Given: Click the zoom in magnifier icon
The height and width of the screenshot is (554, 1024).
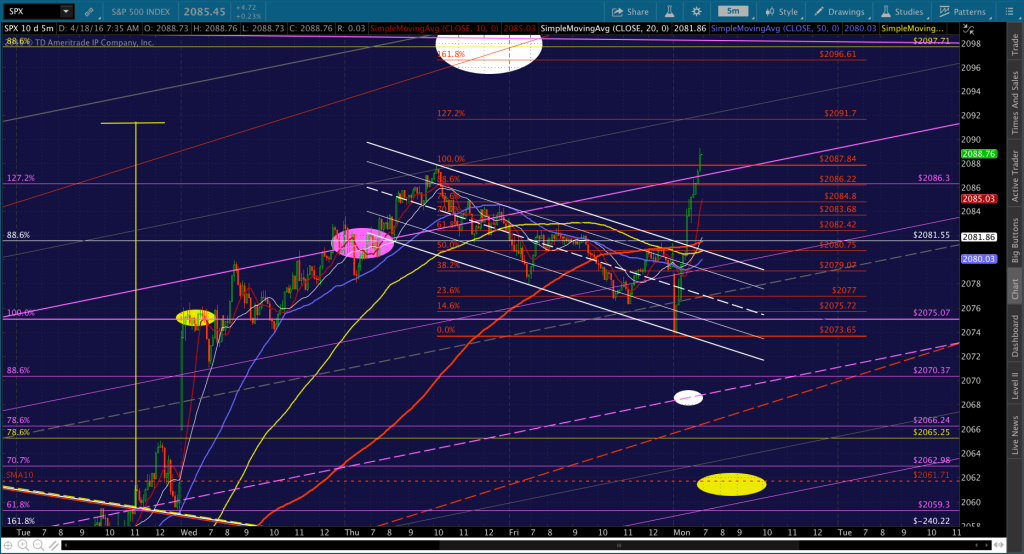Looking at the screenshot, I should tap(23, 545).
